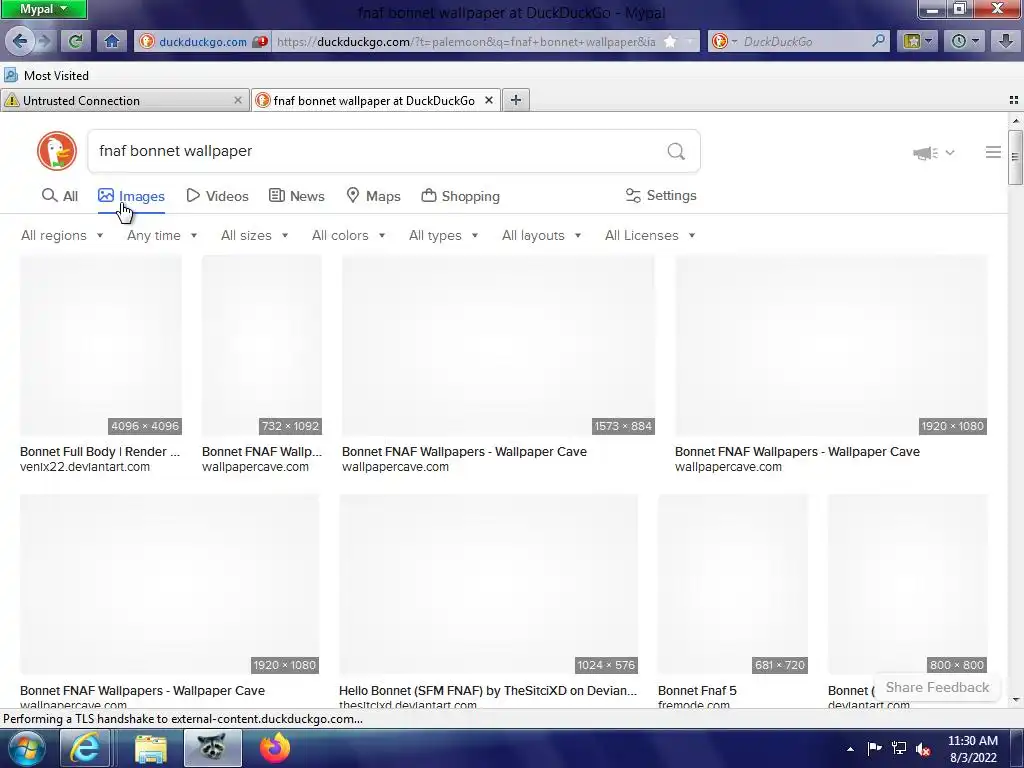Open the tab groups grid icon
Screen dimensions: 1024x768
point(1014,100)
